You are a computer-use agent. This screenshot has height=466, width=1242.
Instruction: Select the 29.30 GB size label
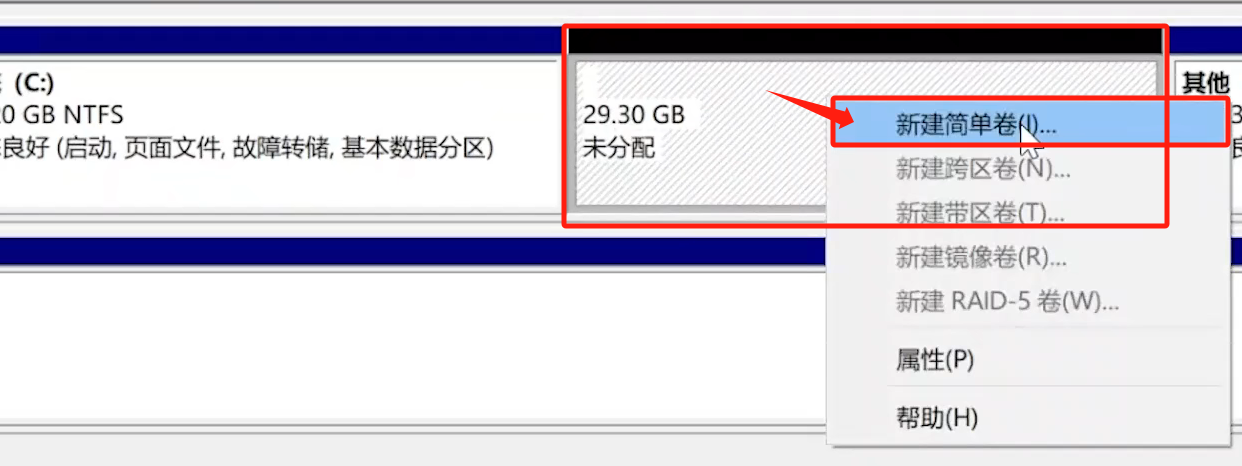tap(634, 114)
